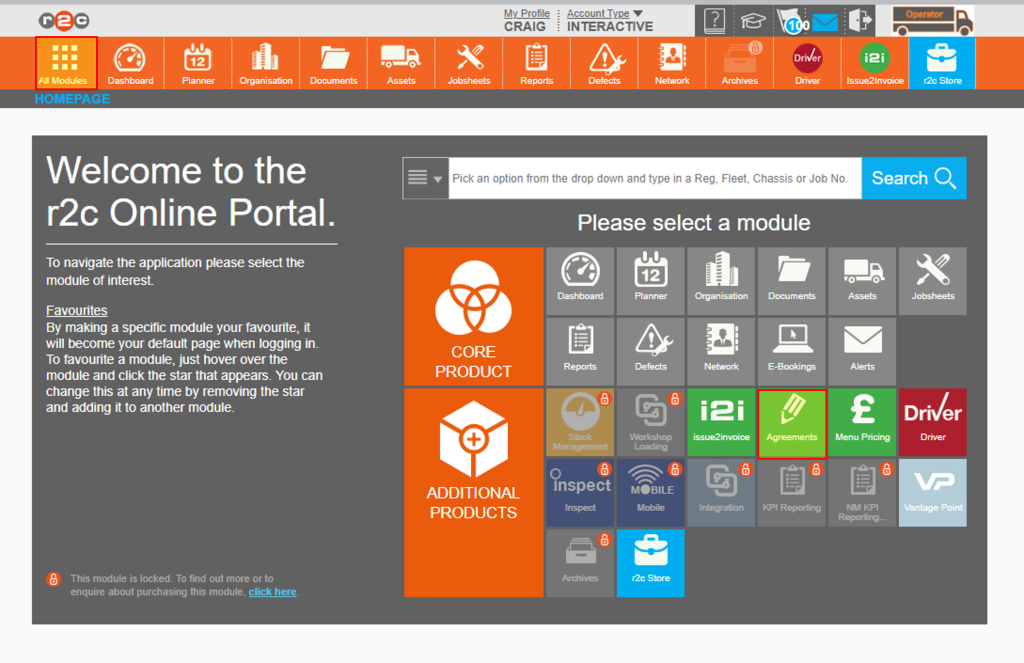Select the green issue2invoice tile
Viewport: 1024px width, 663px height.
(x=721, y=422)
